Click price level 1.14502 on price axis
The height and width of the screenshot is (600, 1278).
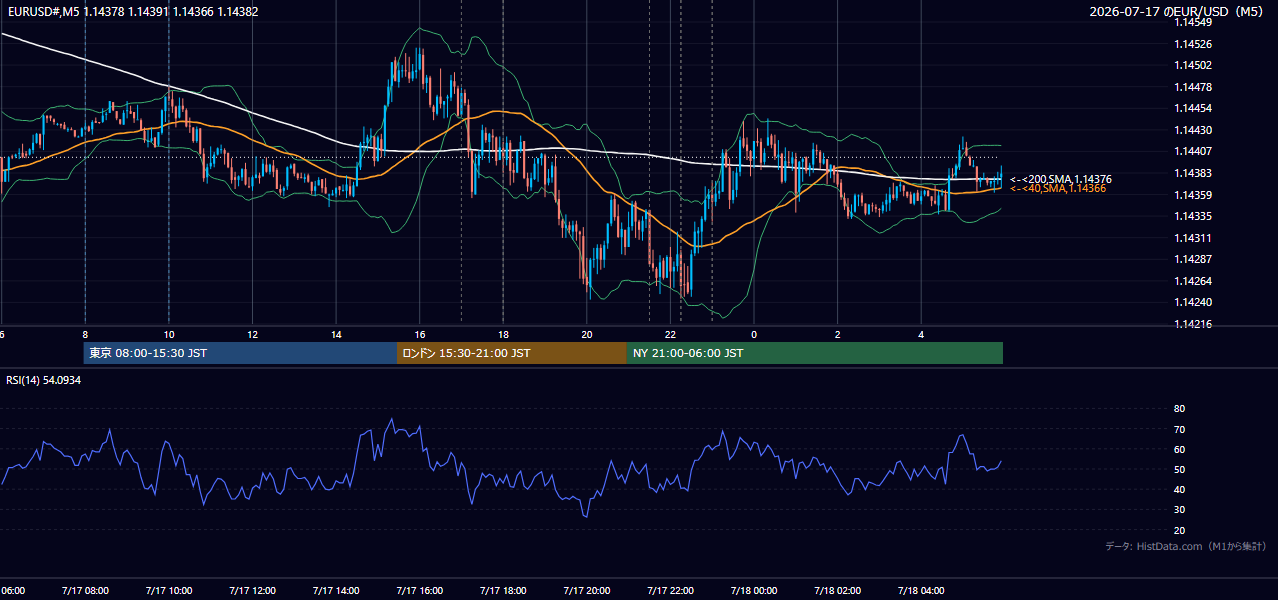1193,65
